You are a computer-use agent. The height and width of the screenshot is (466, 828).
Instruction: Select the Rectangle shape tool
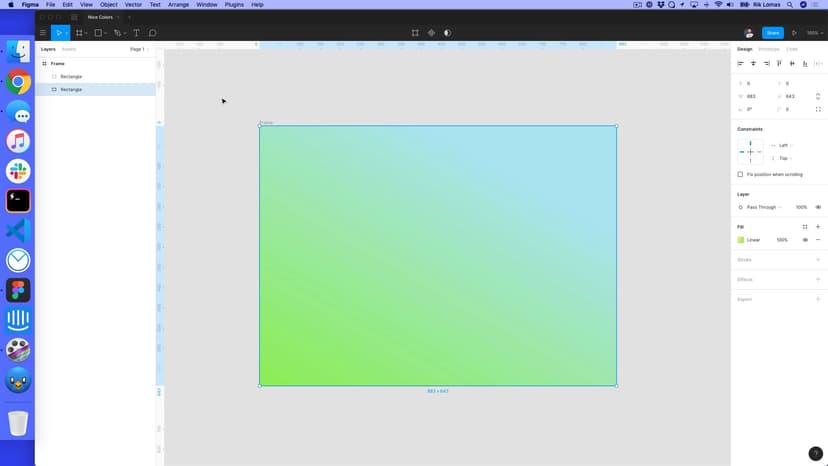click(x=97, y=33)
